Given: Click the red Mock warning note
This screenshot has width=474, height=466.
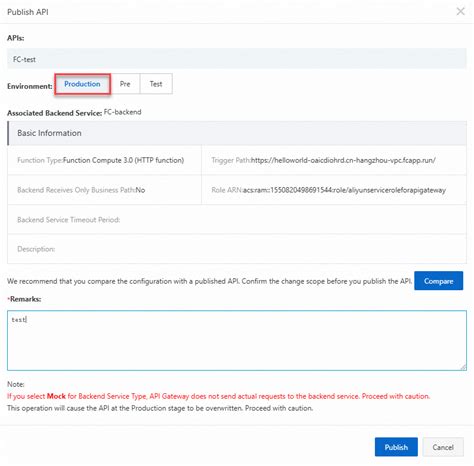Looking at the screenshot, I should 218,396.
